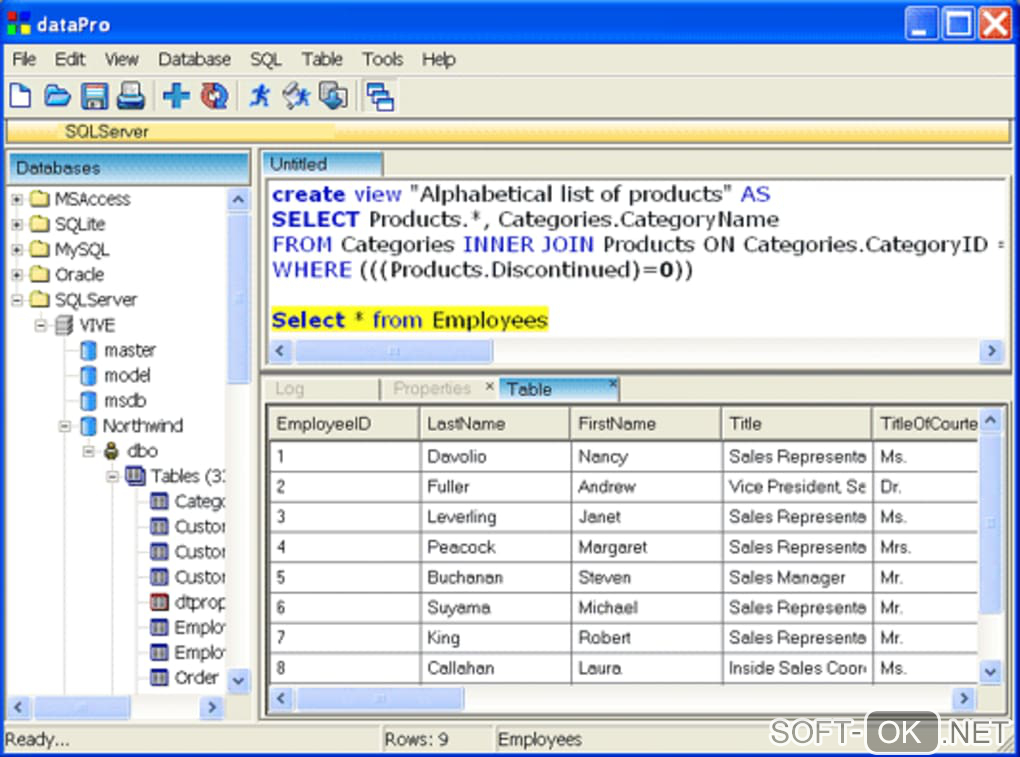The image size is (1020, 757).
Task: Click the SQL editor horizontal scrollbar thumb
Action: (x=392, y=351)
